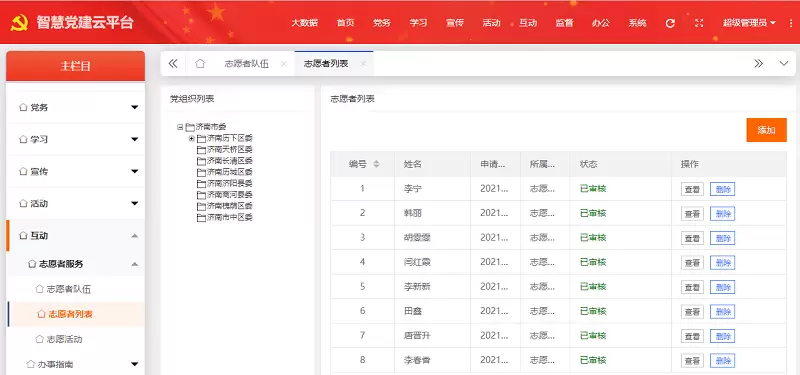The height and width of the screenshot is (375, 800).
Task: Open 办公 in the top navigation
Action: [601, 23]
